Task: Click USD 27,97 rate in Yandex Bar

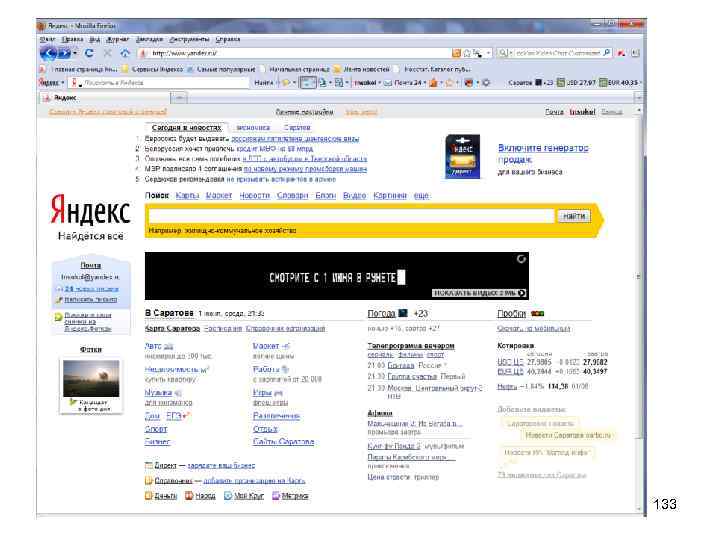Action: [576, 83]
